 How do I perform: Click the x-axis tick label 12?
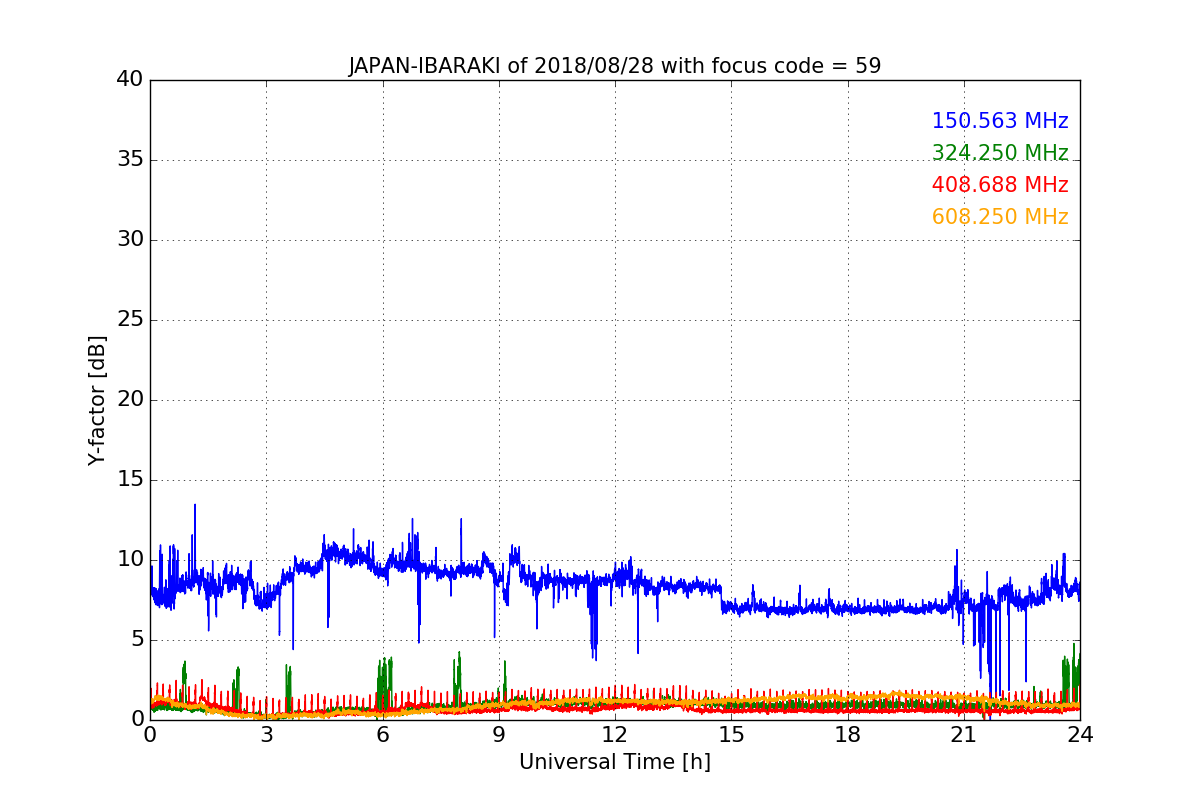pos(615,734)
